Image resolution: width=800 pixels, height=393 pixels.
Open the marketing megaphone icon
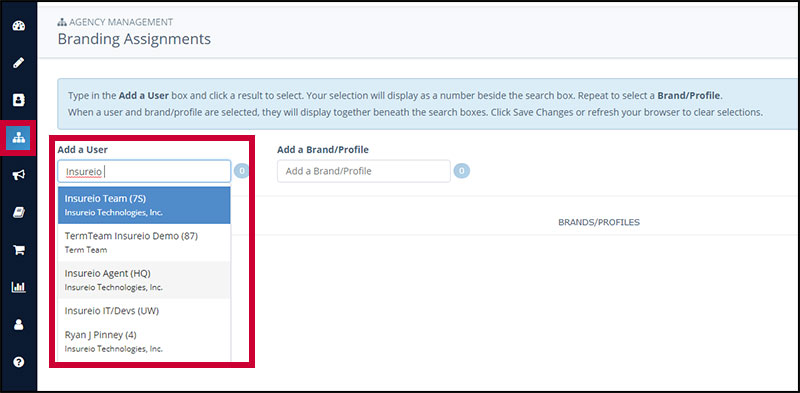tap(18, 175)
